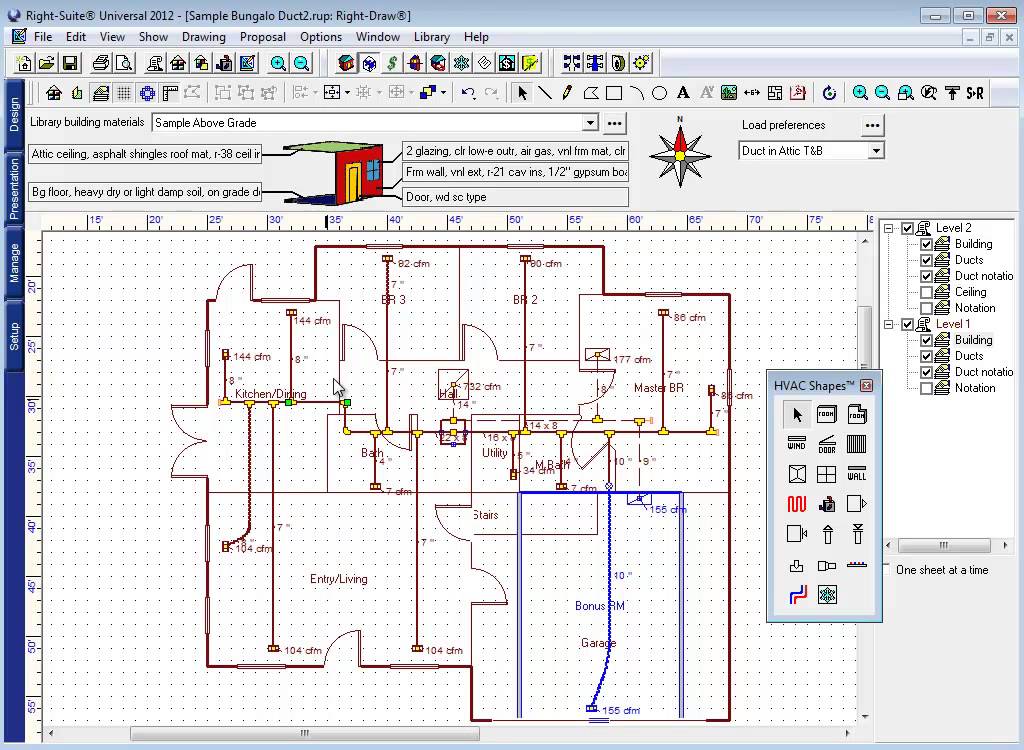Screen dimensions: 1024x750
Task: Select the Pencil tool
Action: tap(567, 93)
